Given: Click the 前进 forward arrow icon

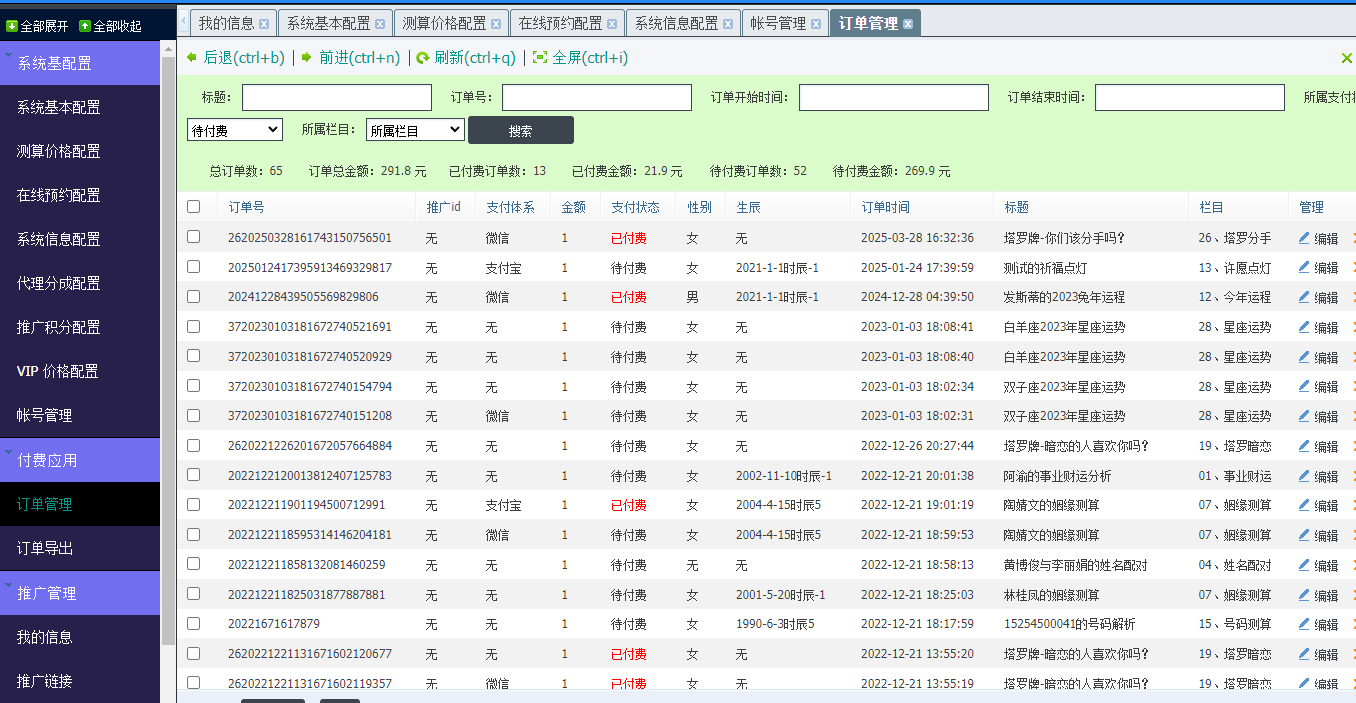Looking at the screenshot, I should coord(307,58).
